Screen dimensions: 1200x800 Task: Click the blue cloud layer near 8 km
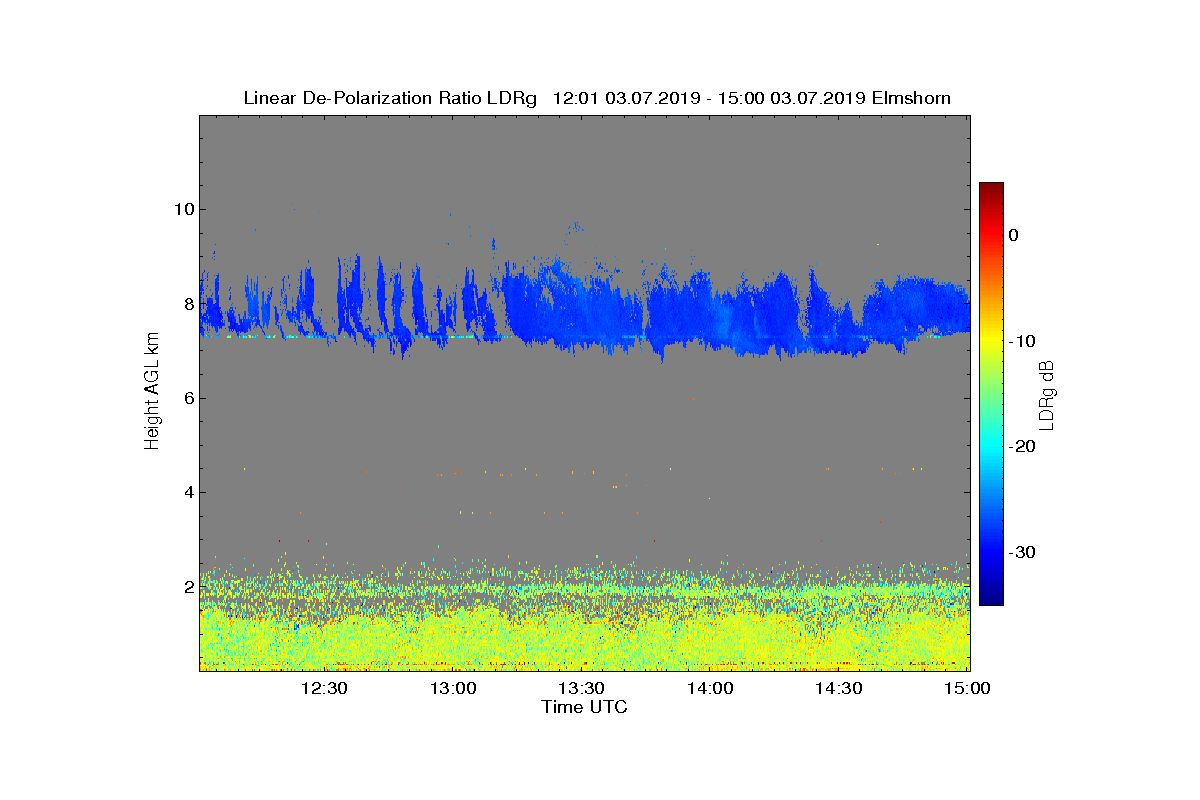click(585, 310)
